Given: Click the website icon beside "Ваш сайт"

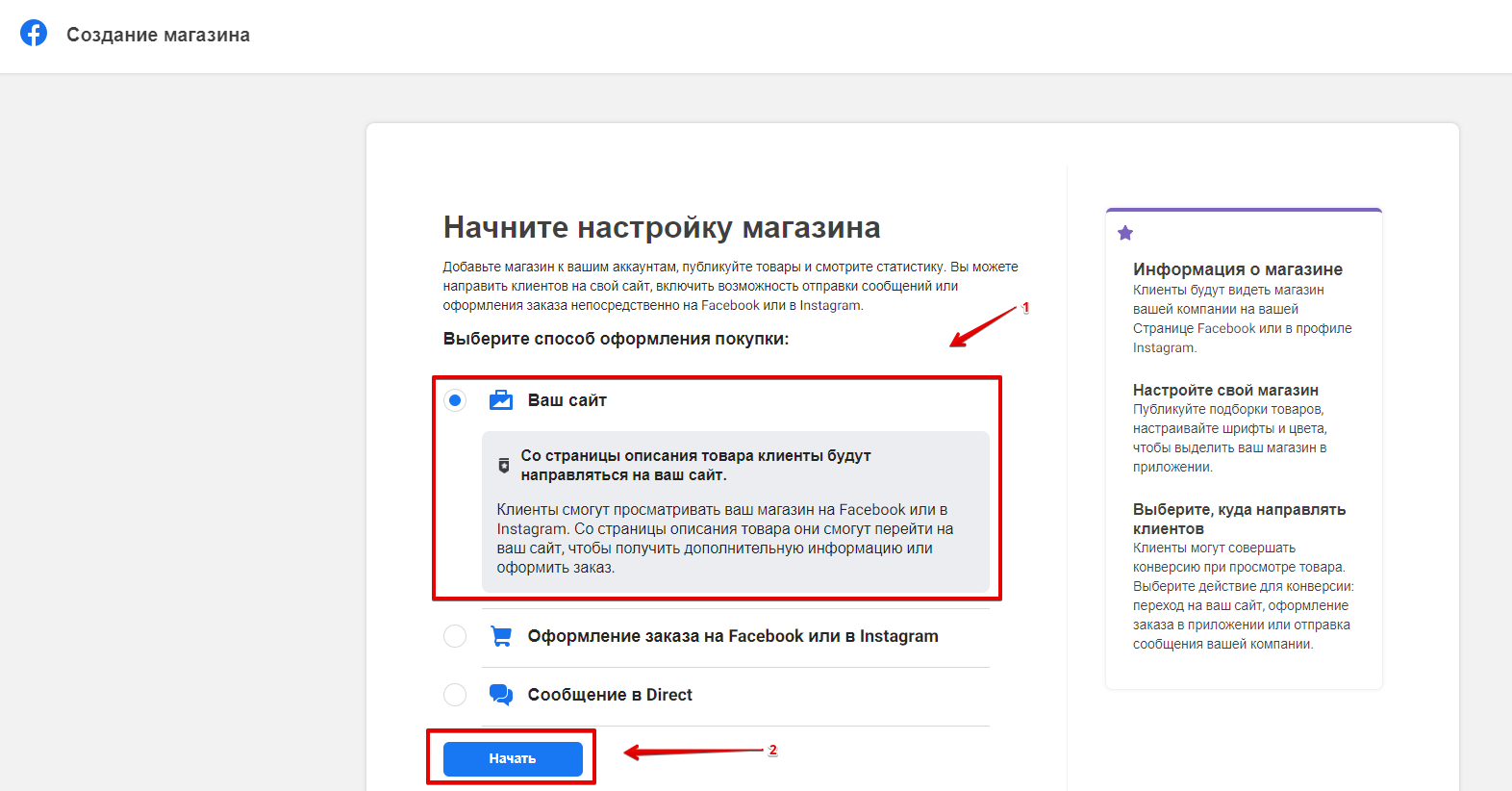Looking at the screenshot, I should click(501, 400).
